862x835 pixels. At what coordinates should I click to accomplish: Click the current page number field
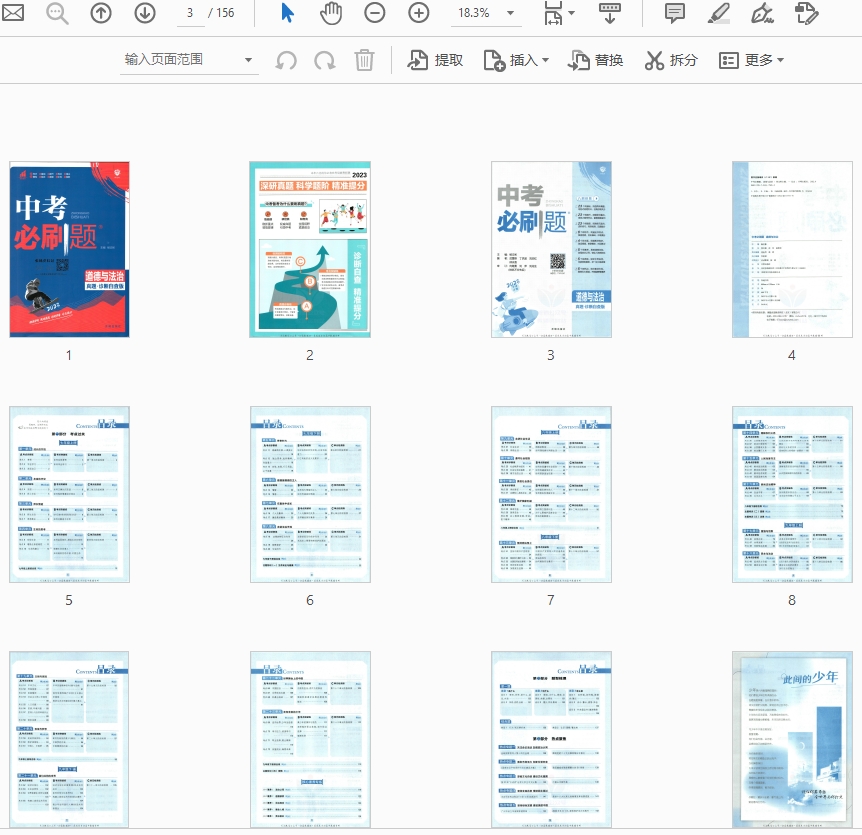[x=190, y=13]
